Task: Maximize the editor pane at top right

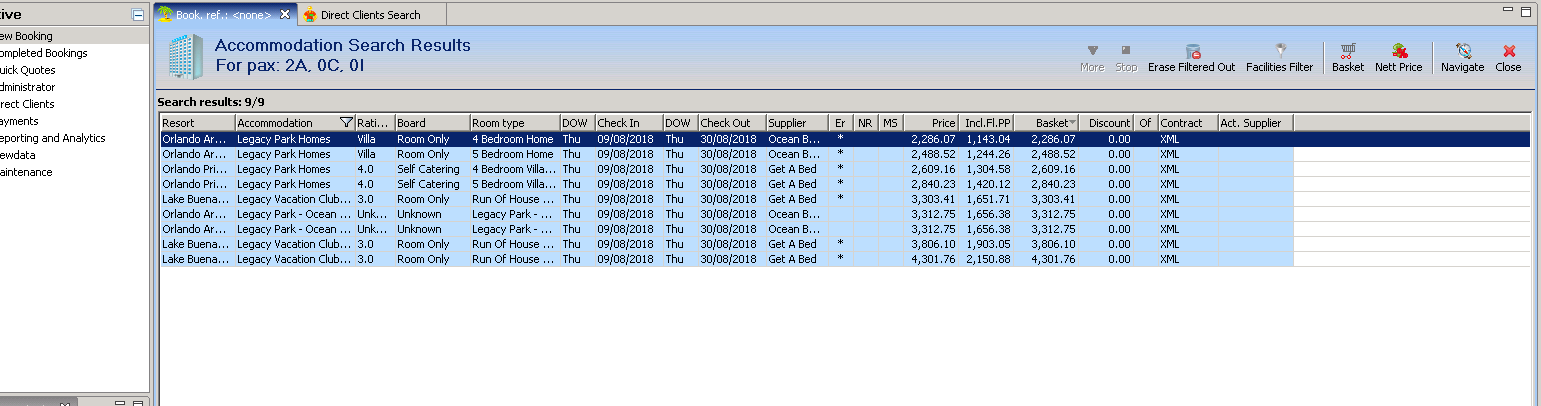Action: click(x=1526, y=11)
